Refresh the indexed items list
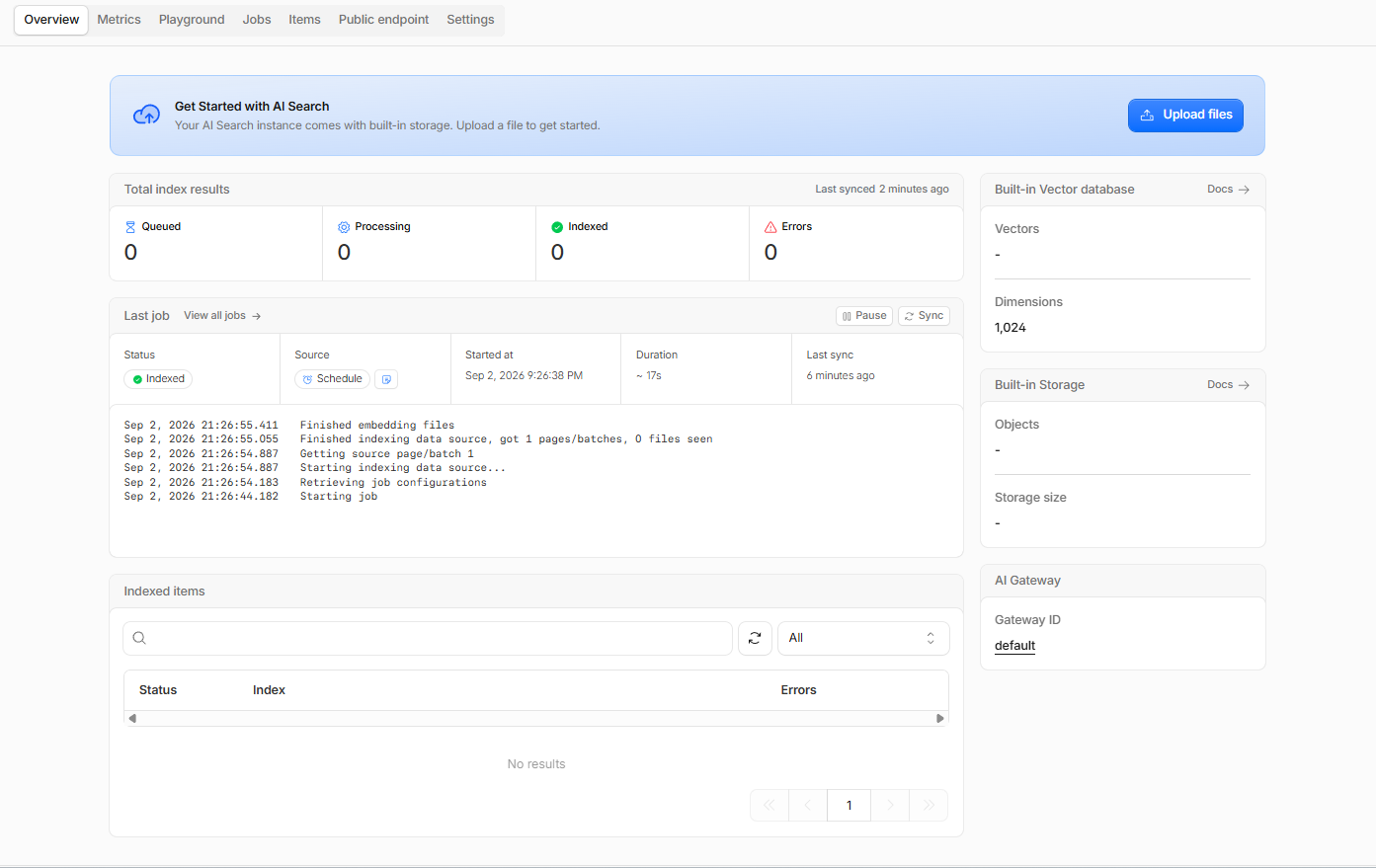The height and width of the screenshot is (868, 1376). 755,638
